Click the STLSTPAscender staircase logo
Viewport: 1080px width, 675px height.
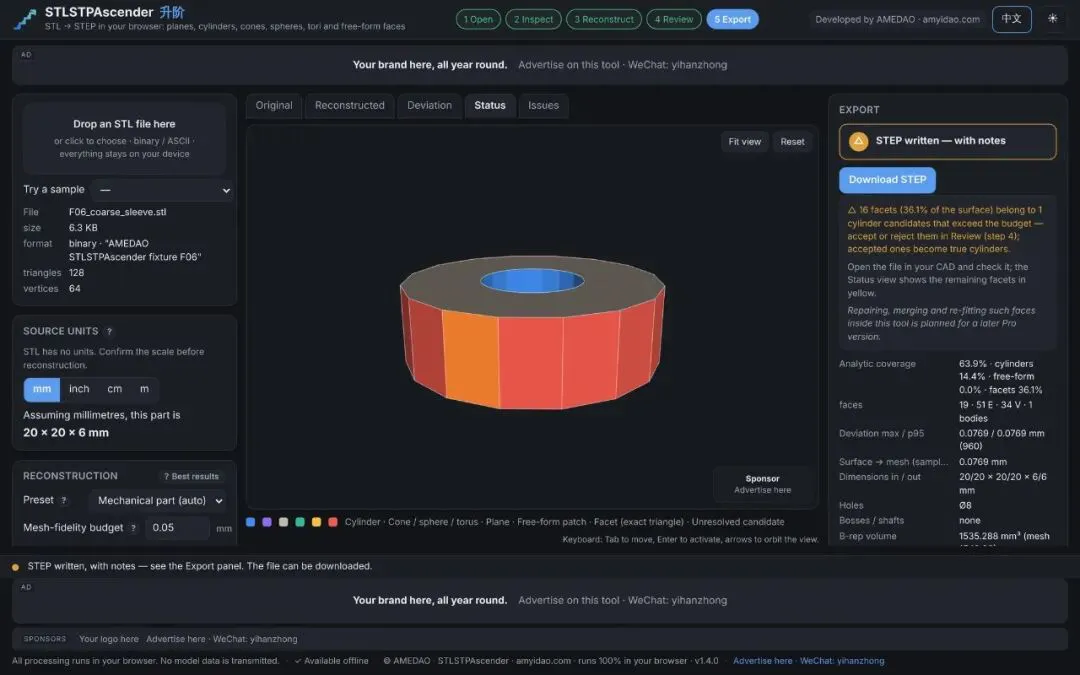tap(25, 19)
